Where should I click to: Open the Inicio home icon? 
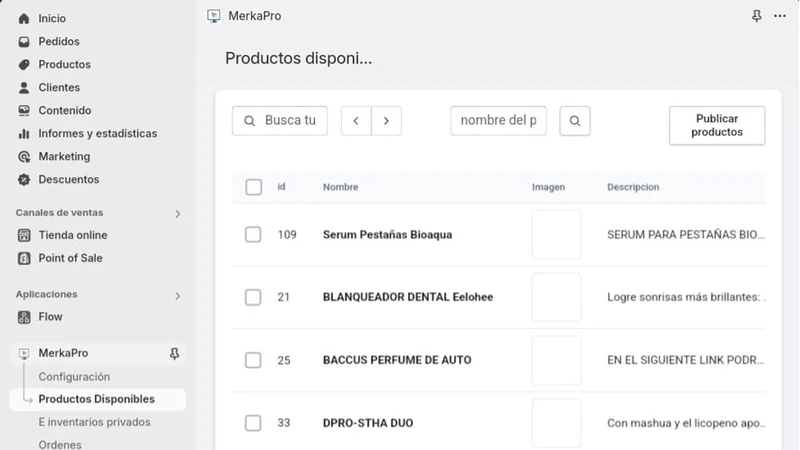tap(24, 19)
